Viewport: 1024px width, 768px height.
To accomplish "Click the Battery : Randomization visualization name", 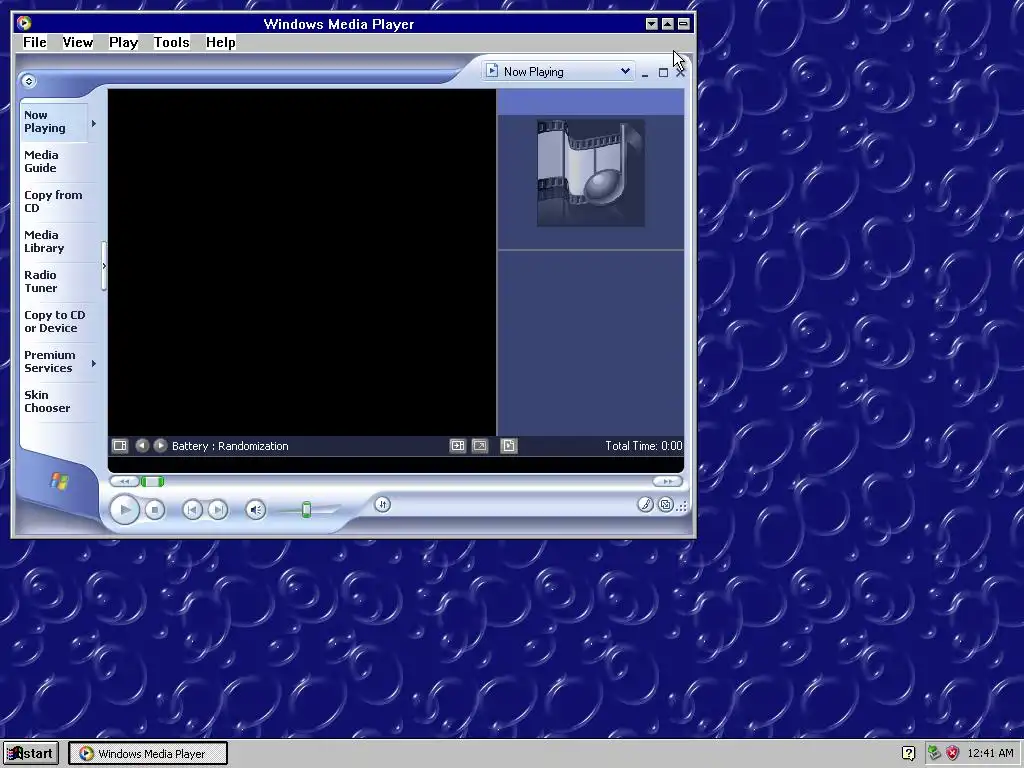I will pyautogui.click(x=230, y=446).
